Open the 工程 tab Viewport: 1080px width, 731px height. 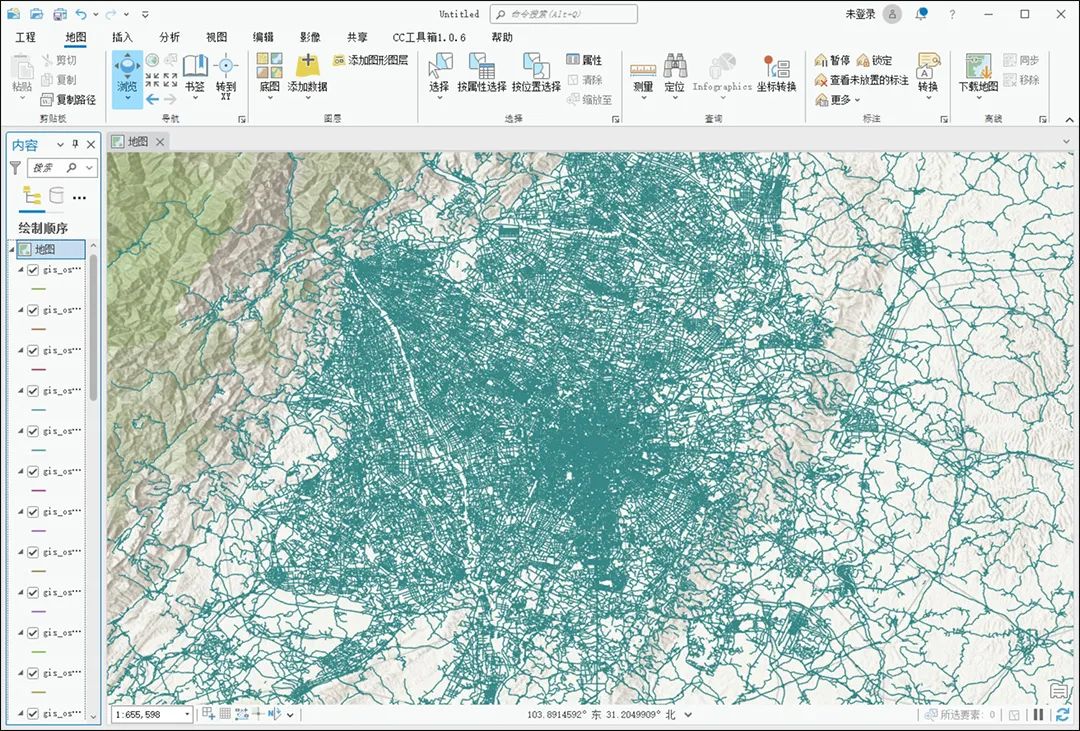coord(25,37)
